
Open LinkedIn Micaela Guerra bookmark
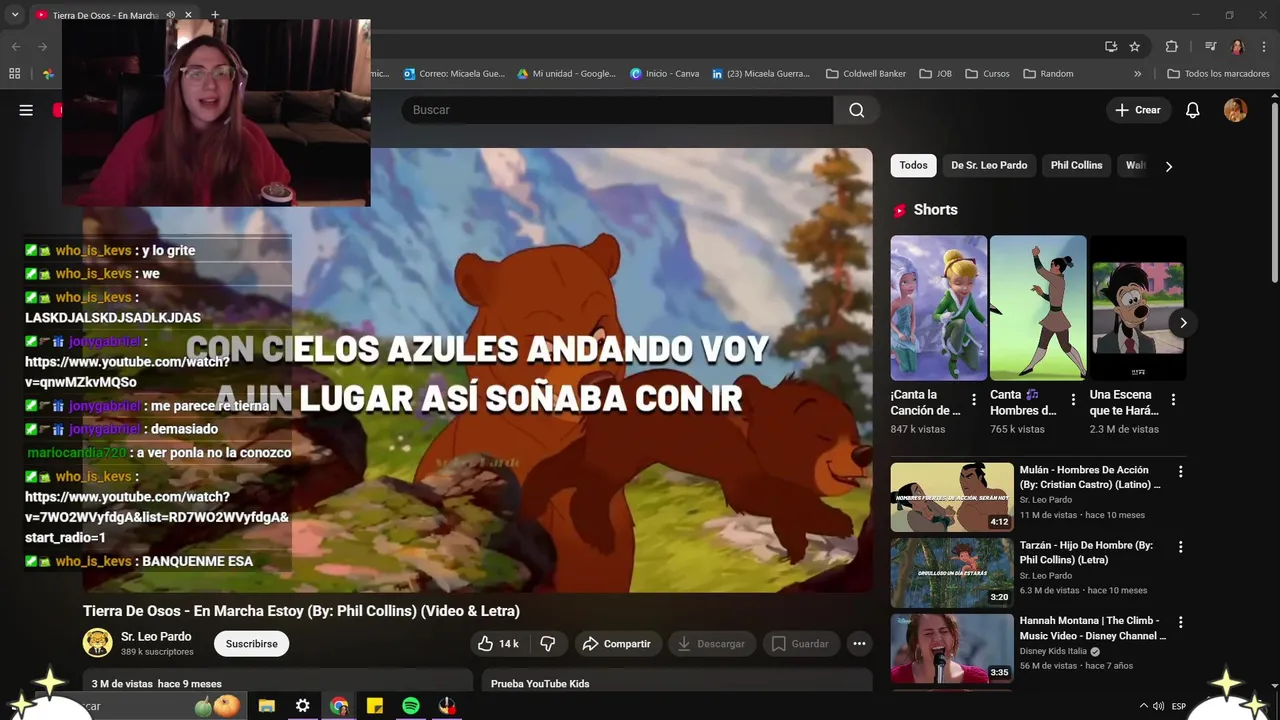[x=761, y=74]
